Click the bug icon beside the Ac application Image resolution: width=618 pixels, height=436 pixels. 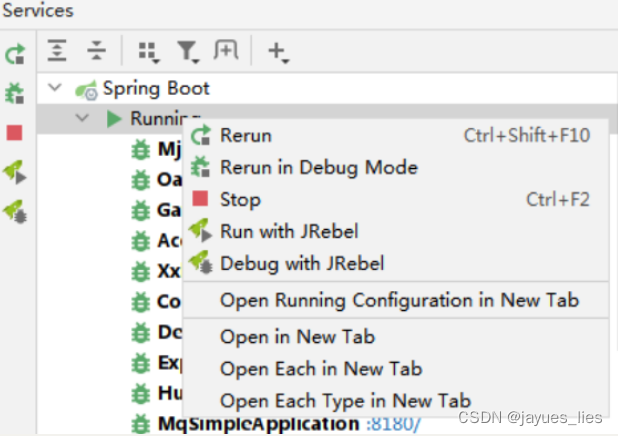point(141,241)
